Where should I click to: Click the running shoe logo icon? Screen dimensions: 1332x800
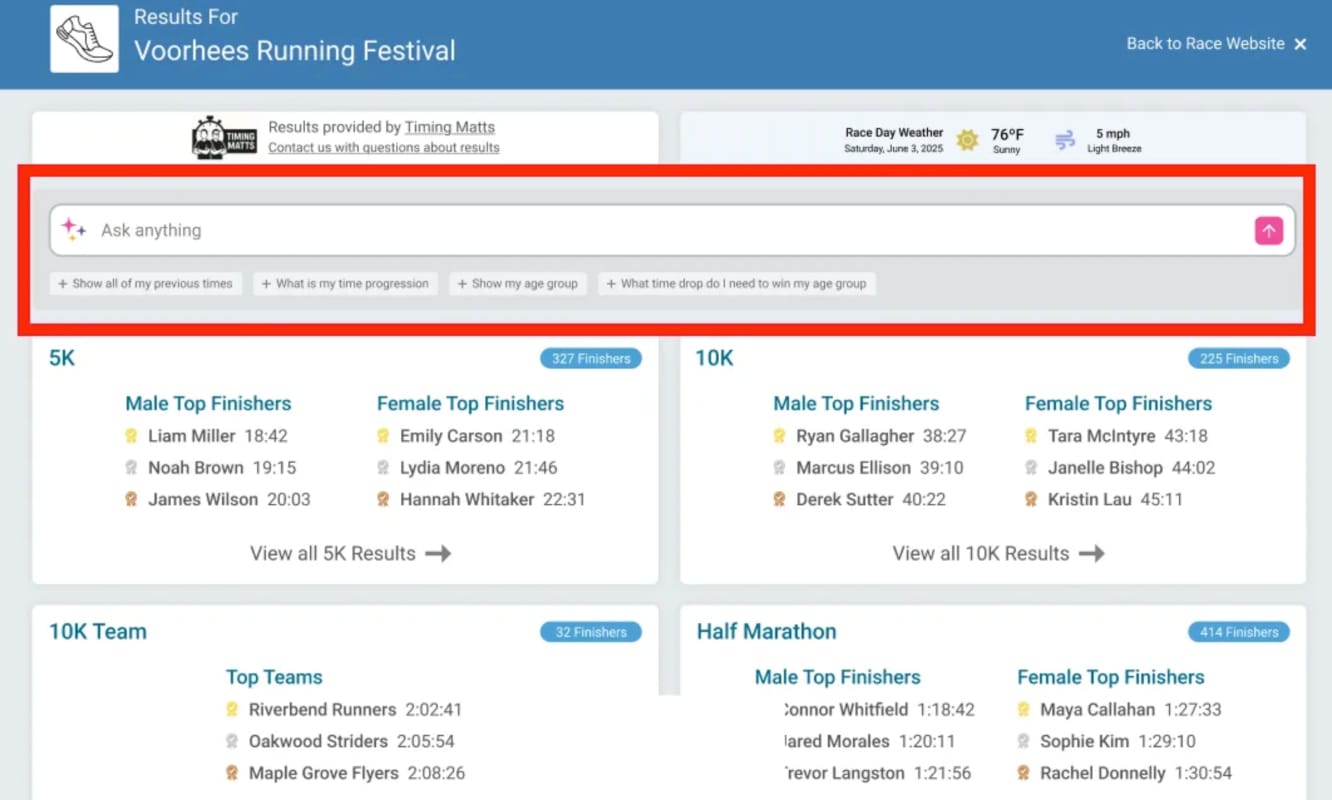84,38
